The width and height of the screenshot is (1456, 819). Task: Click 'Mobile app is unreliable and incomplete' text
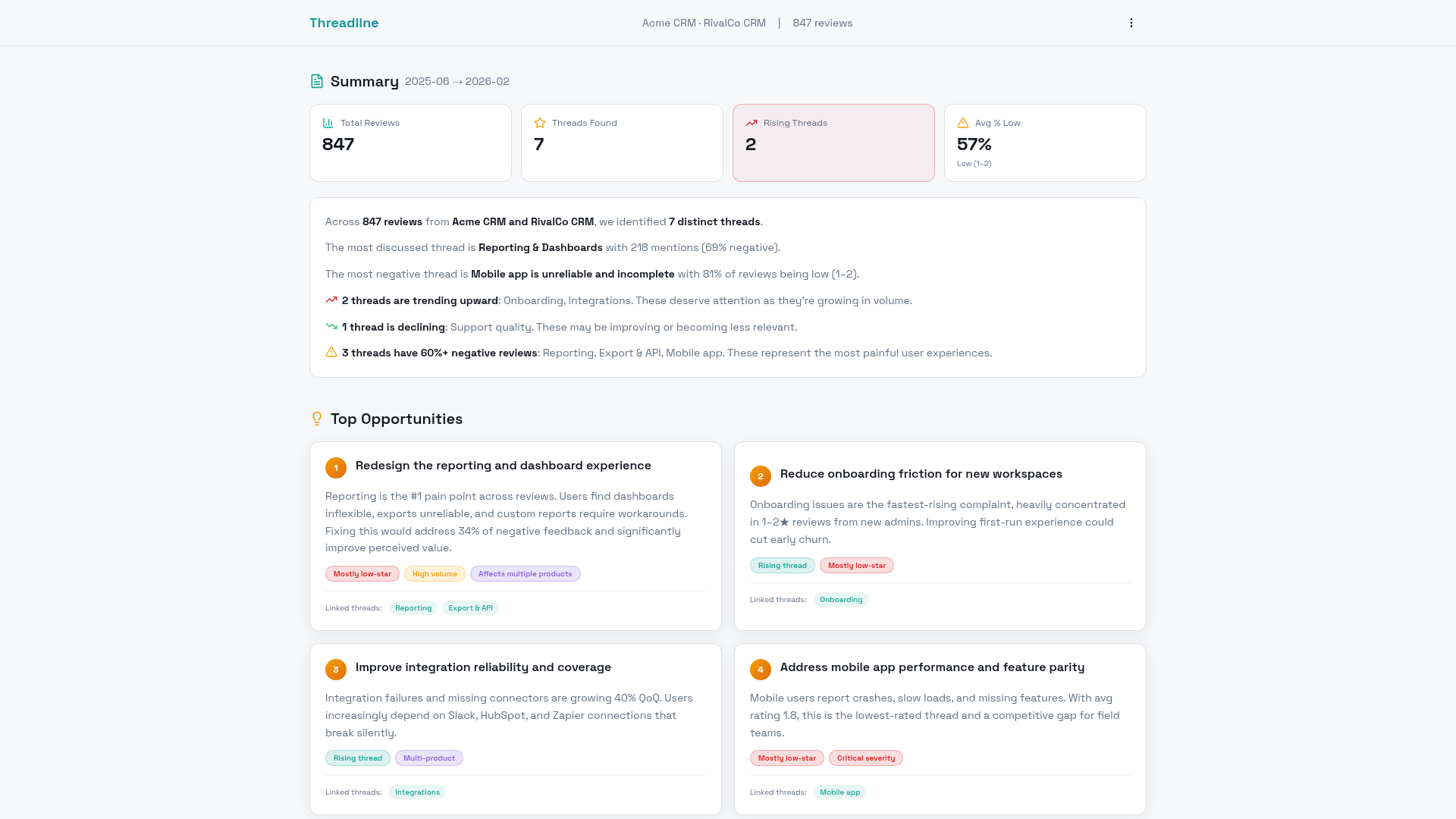pos(573,275)
